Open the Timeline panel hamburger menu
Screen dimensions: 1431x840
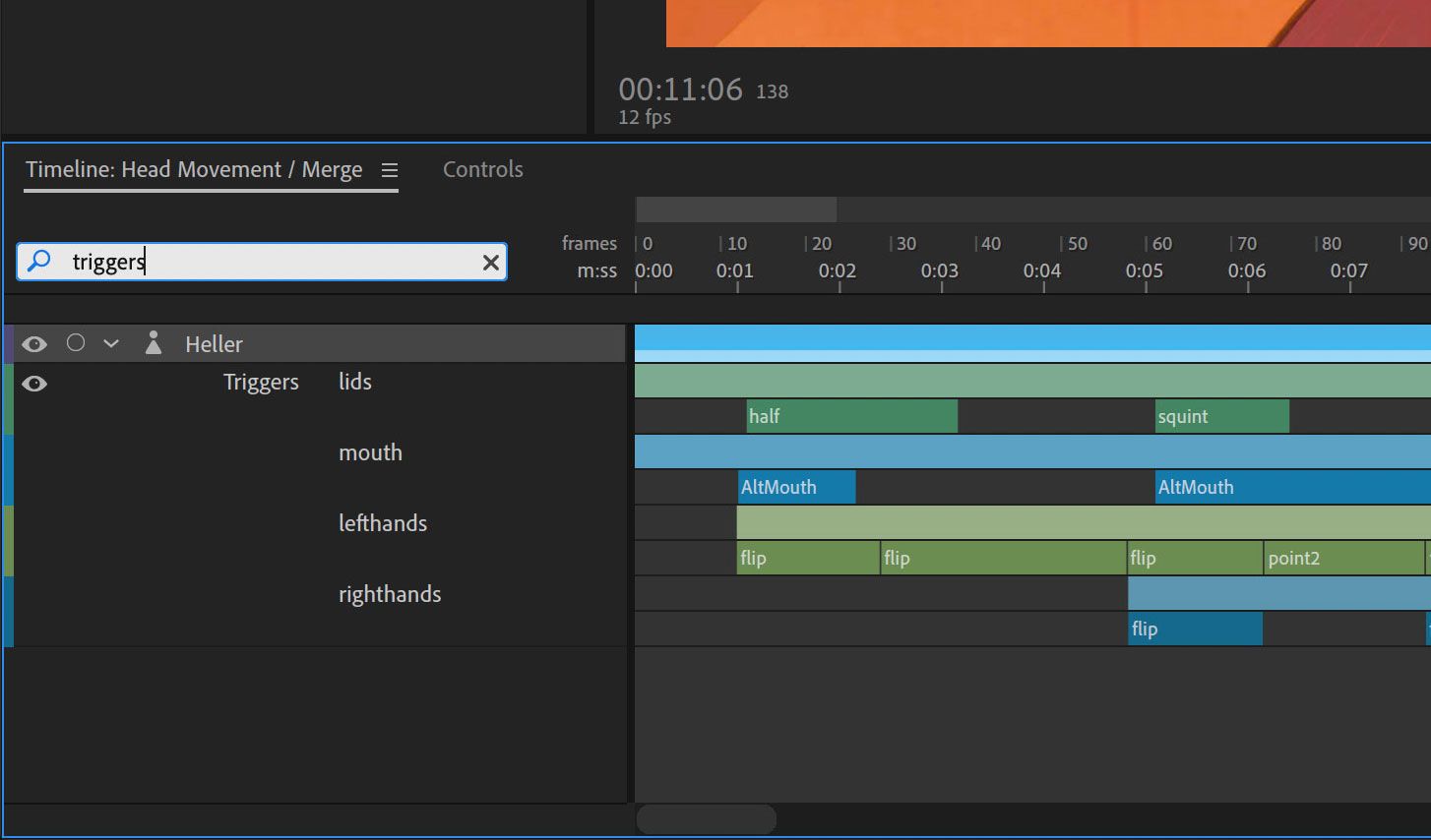click(x=390, y=170)
